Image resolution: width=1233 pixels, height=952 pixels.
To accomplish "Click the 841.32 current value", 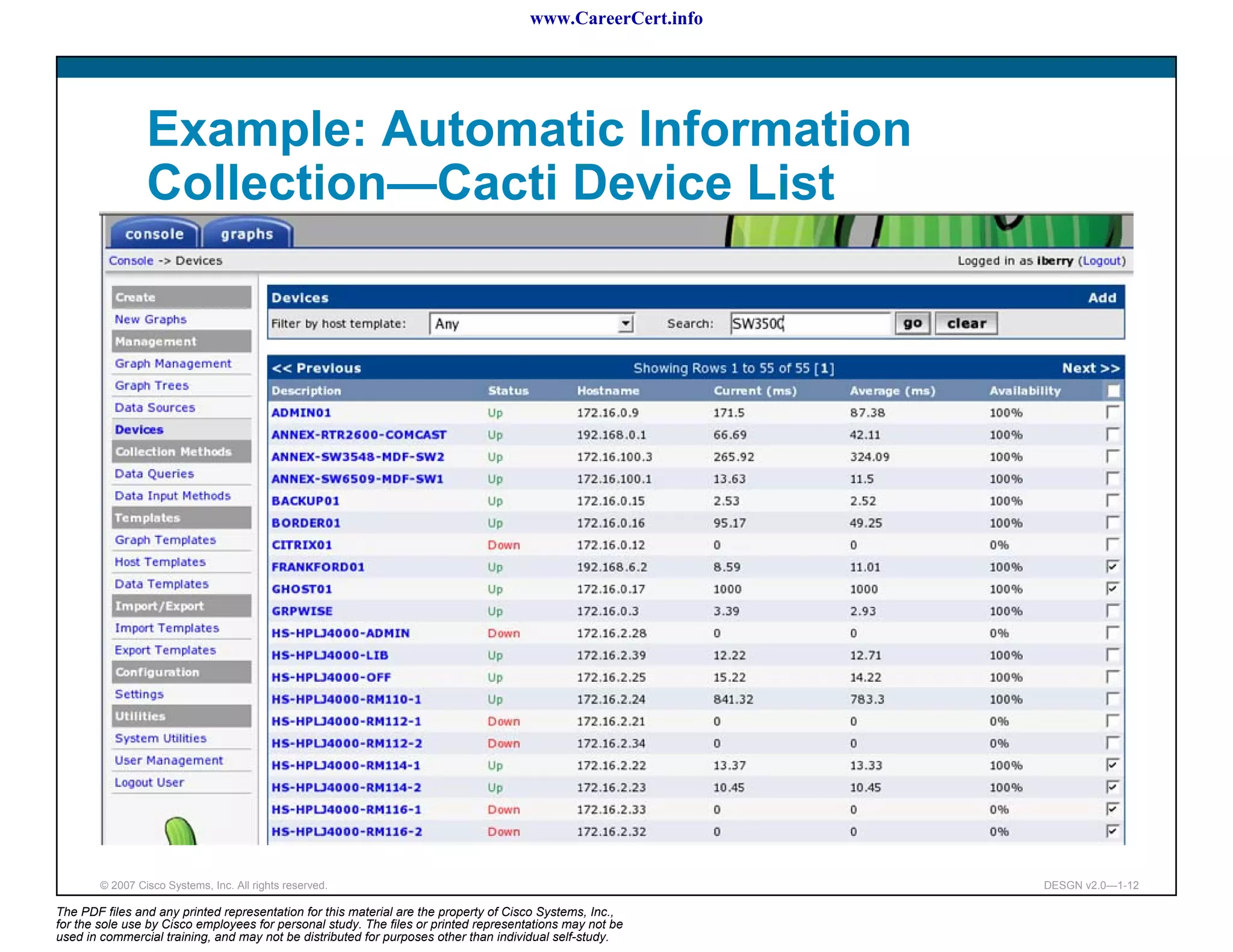I will coord(733,699).
